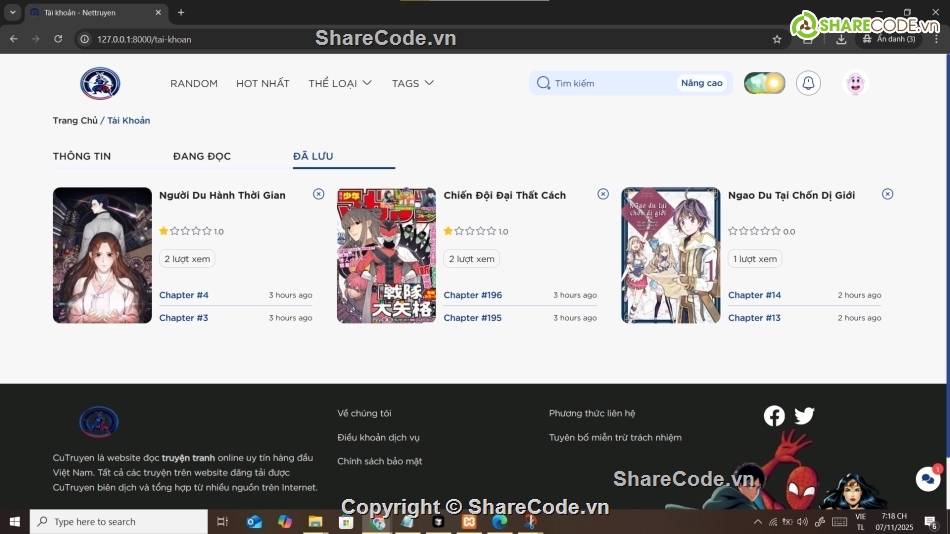Open the Twitter icon in footer

tap(804, 416)
